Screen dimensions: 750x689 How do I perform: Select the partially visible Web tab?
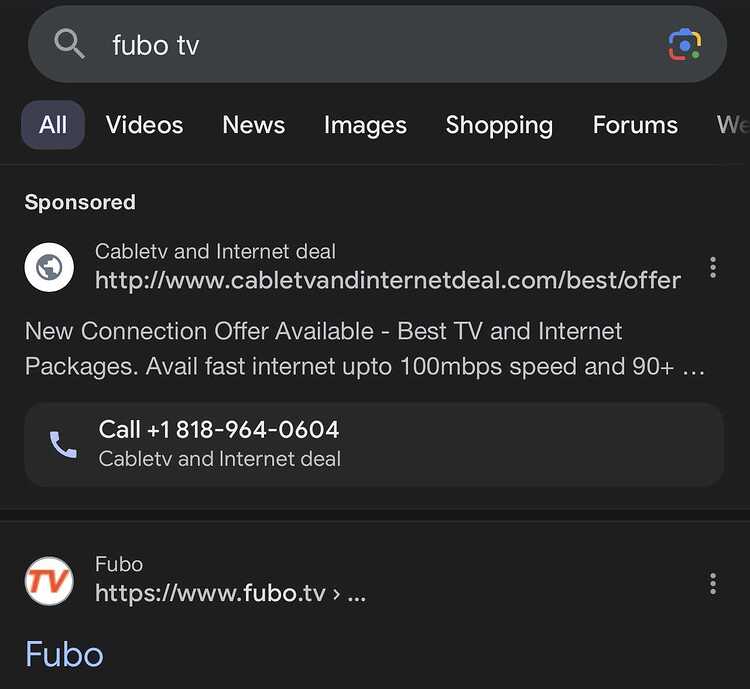coord(733,125)
